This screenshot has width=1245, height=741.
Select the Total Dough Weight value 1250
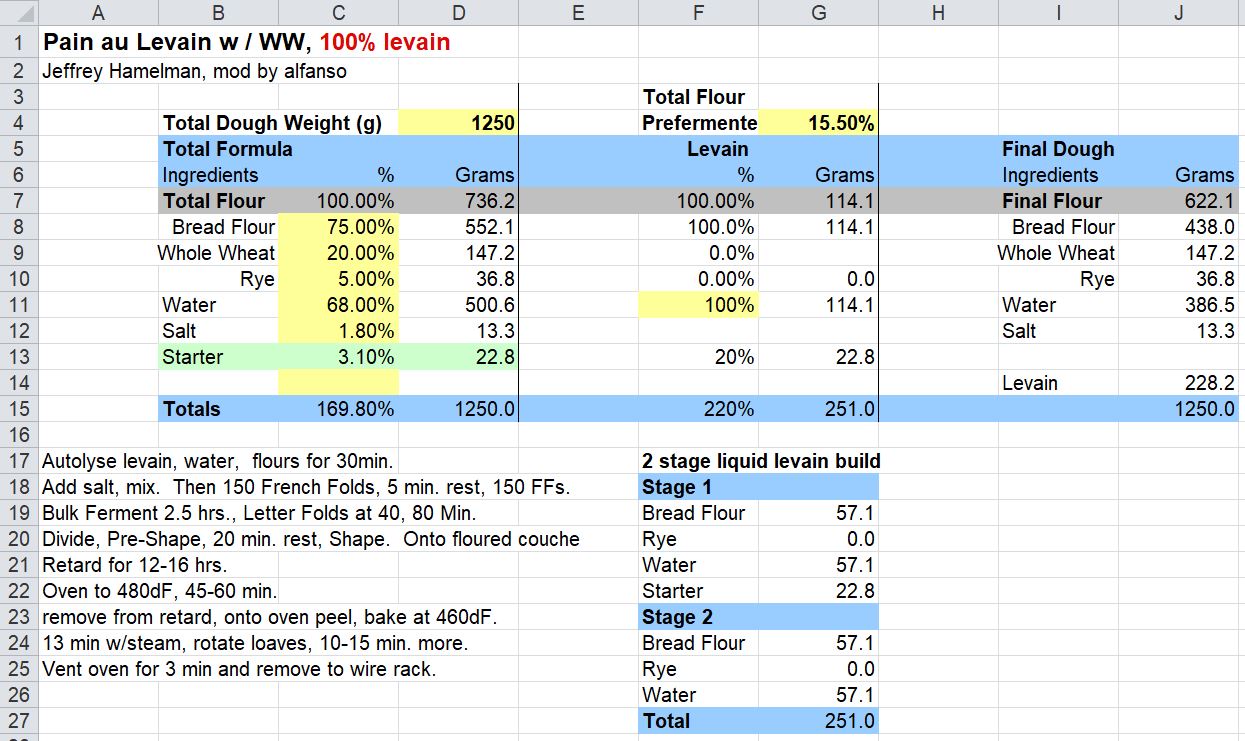tap(458, 123)
